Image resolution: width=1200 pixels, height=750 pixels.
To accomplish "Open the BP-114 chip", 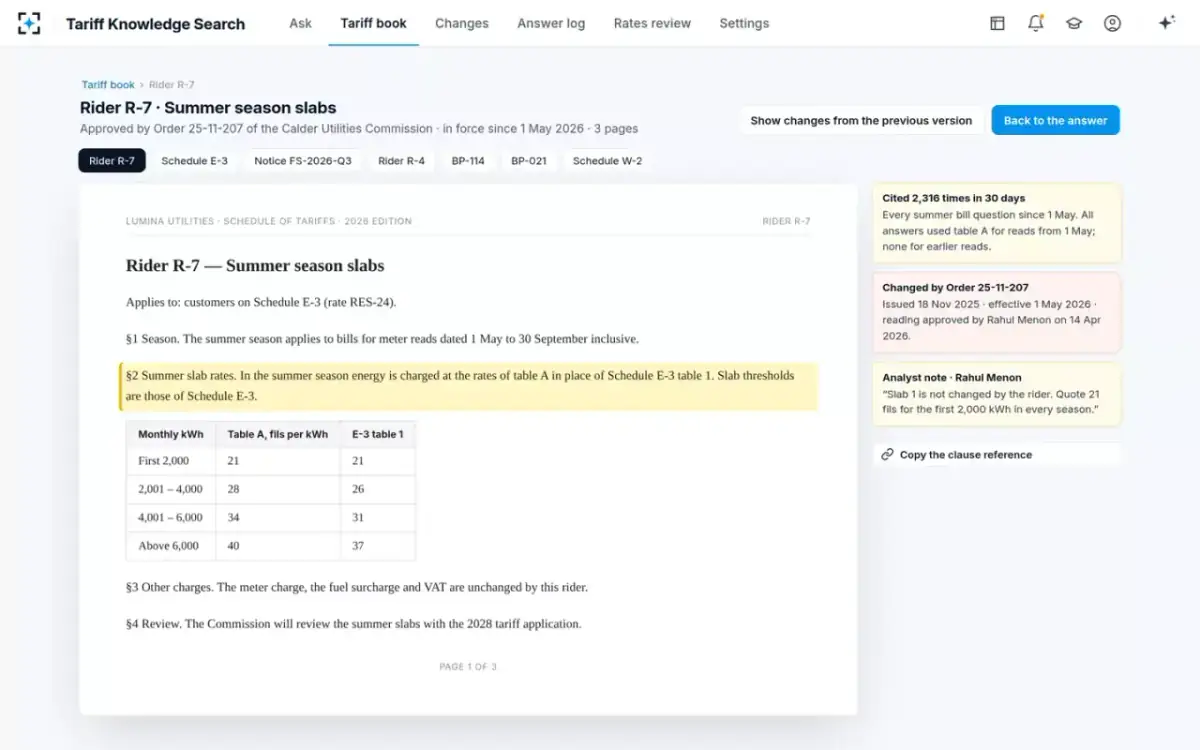I will coord(468,160).
